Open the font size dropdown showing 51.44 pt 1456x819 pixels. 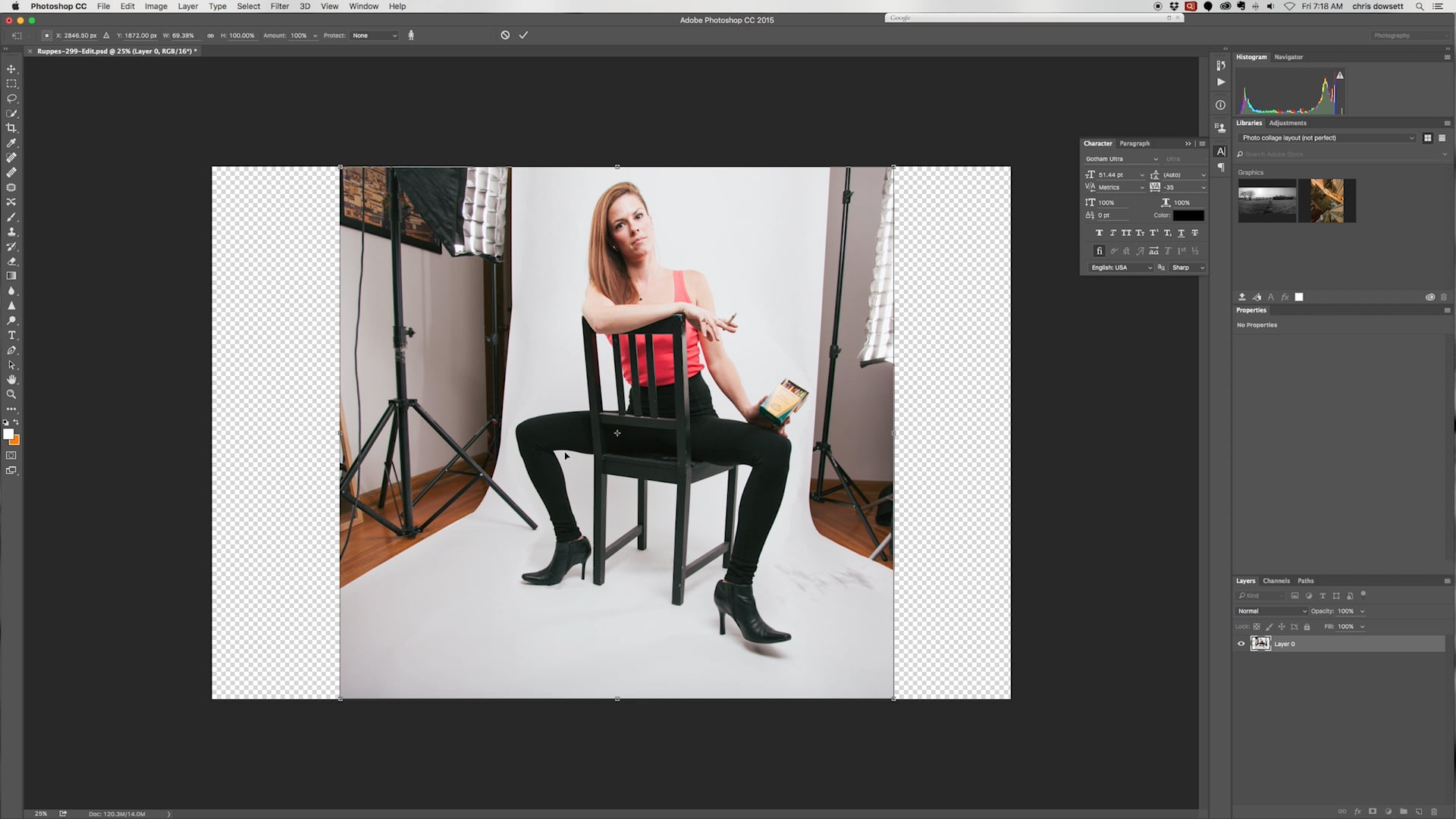pyautogui.click(x=1142, y=174)
